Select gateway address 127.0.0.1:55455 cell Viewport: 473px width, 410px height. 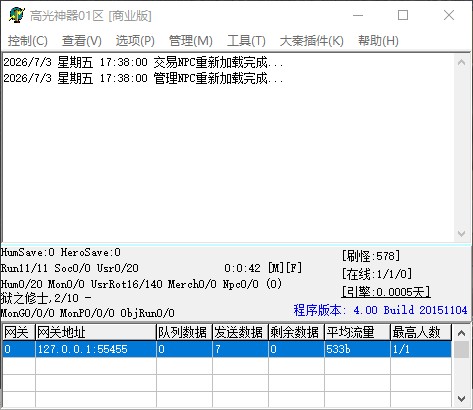[x=96, y=349]
